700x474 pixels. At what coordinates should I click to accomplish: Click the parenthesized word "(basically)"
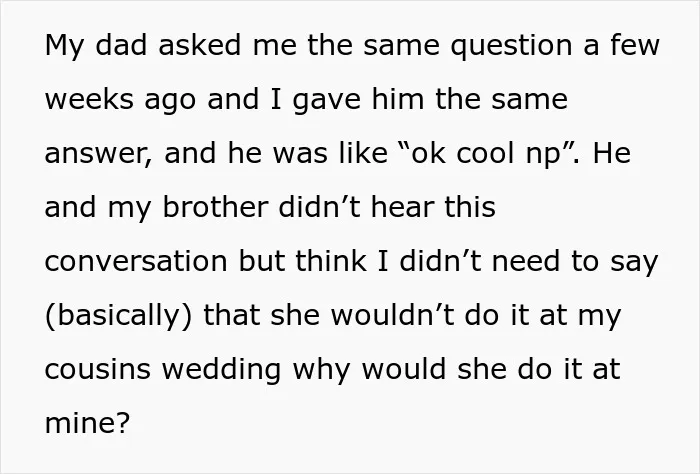pyautogui.click(x=119, y=317)
